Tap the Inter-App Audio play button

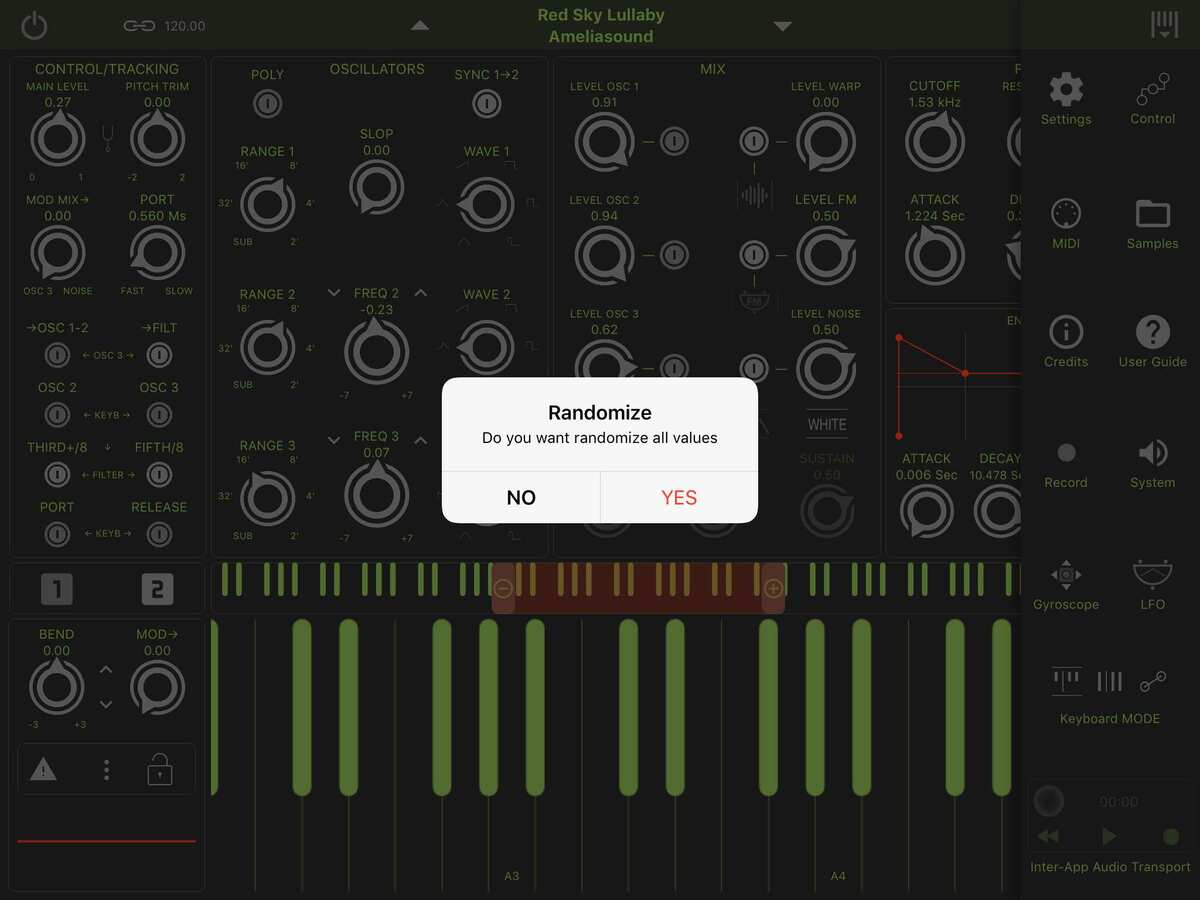(1109, 836)
